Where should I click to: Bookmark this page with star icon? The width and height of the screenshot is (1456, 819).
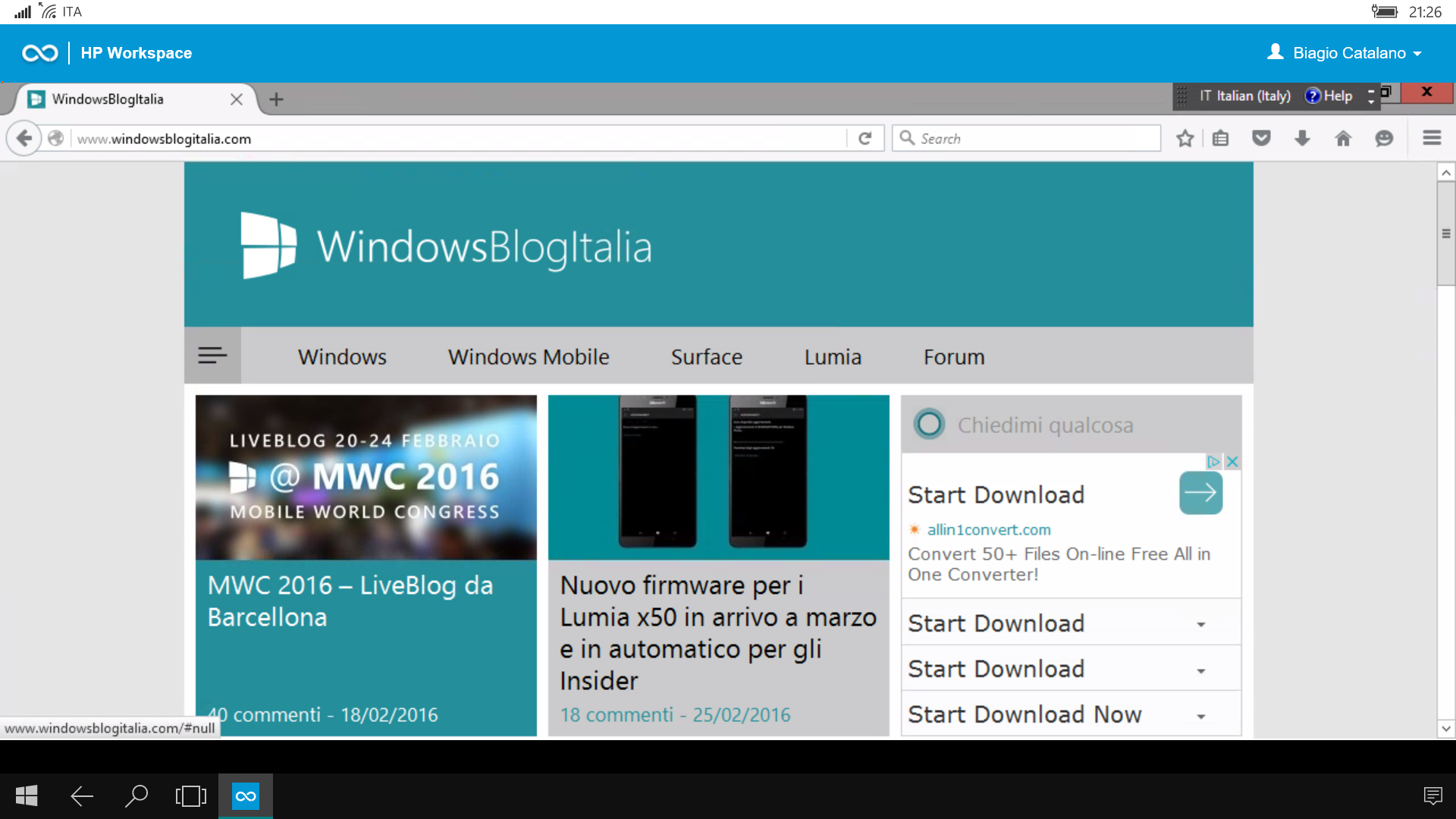1185,139
